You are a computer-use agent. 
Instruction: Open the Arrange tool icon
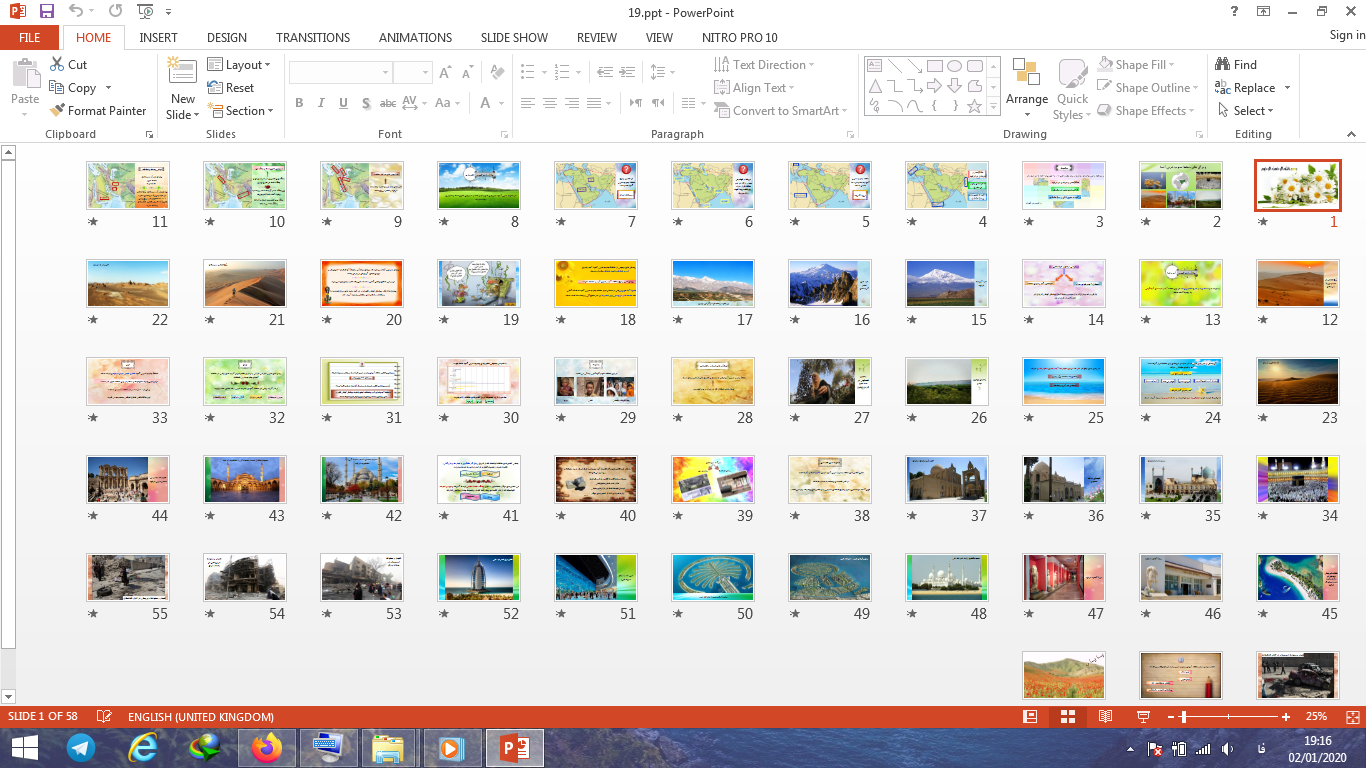tap(1026, 72)
